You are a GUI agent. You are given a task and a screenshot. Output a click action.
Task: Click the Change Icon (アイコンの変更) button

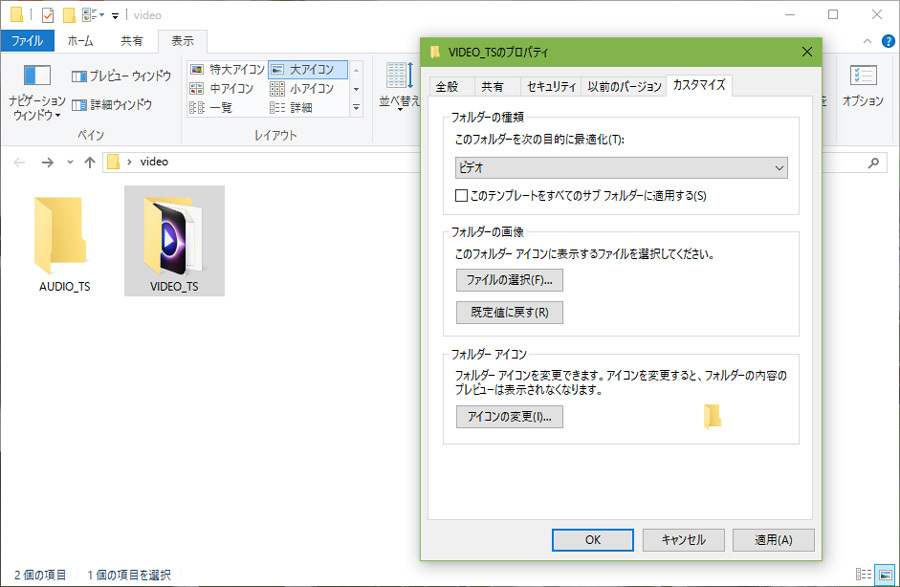point(509,417)
